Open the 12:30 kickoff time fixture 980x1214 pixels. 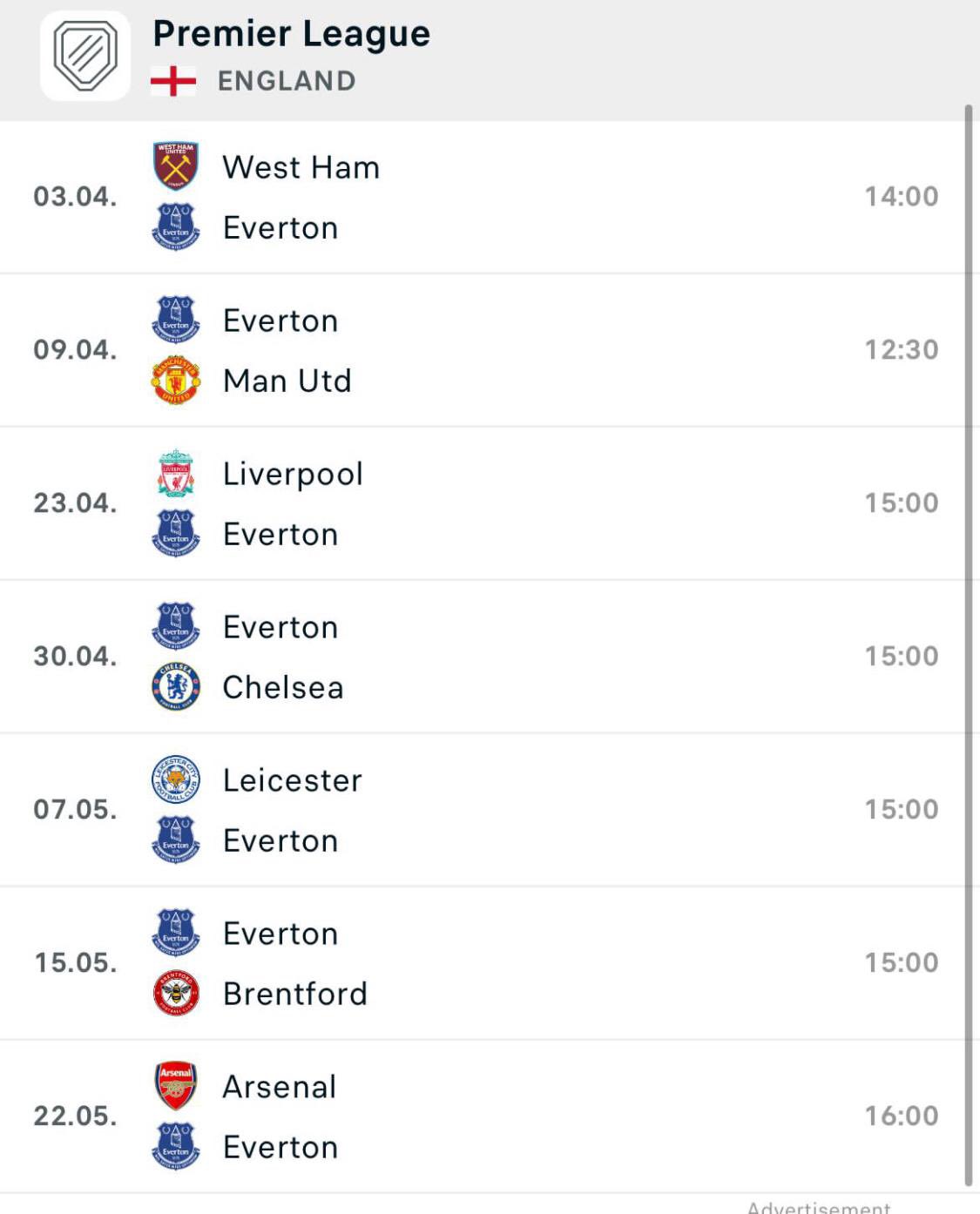(x=902, y=350)
